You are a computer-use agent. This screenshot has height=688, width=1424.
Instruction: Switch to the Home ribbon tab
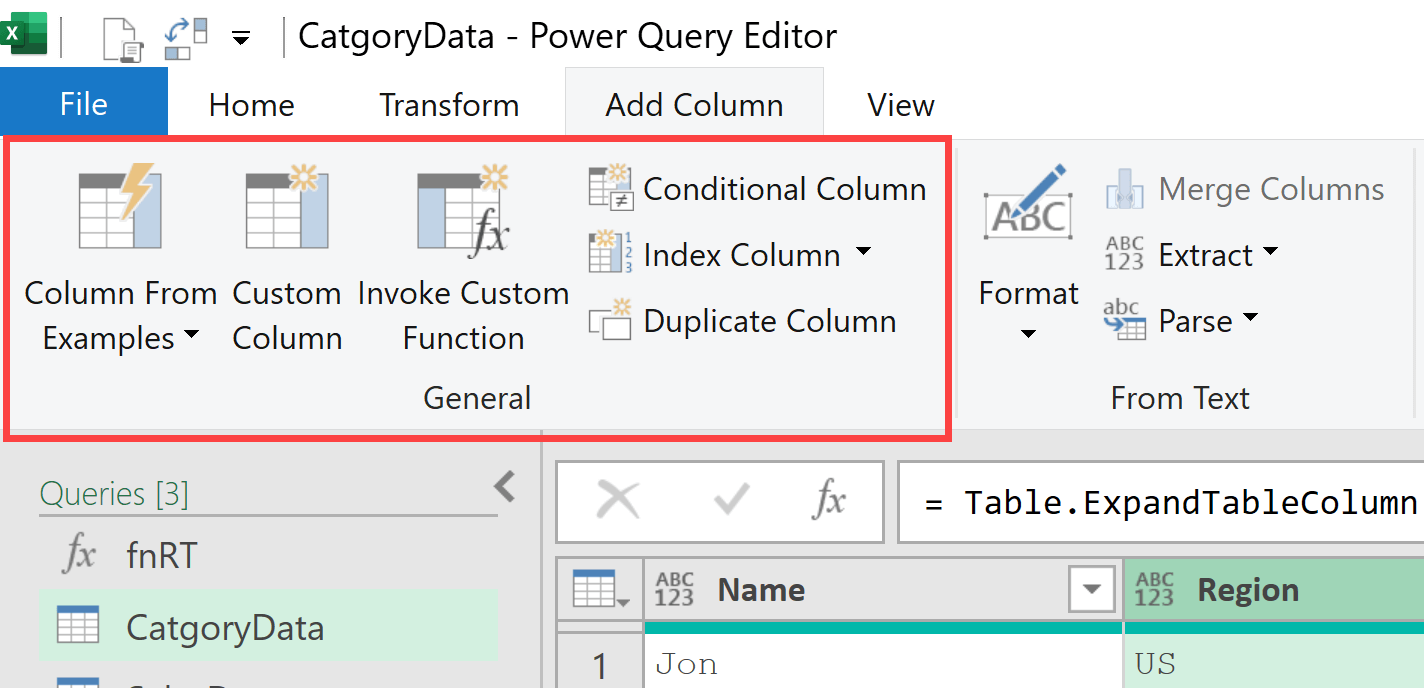(x=252, y=105)
